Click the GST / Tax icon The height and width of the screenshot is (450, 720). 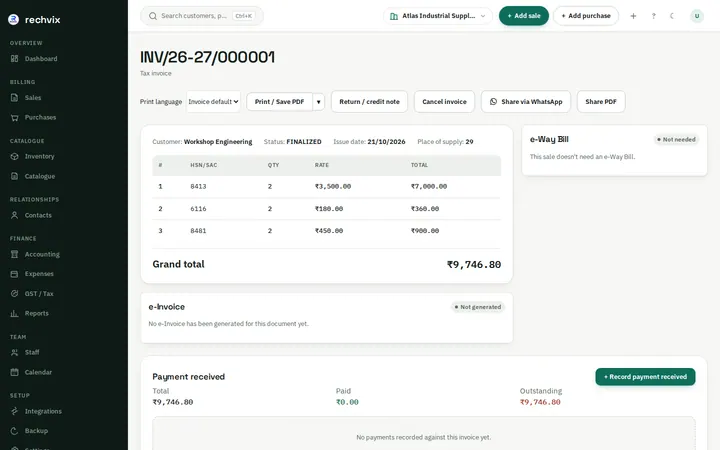point(15,294)
